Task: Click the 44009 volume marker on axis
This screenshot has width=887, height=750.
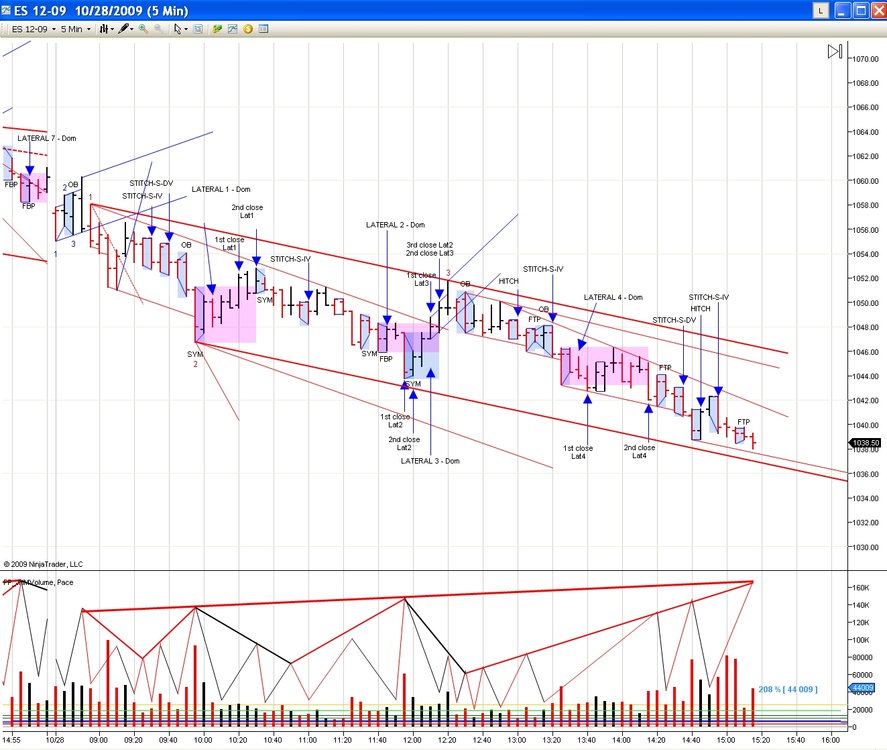Action: coord(862,688)
